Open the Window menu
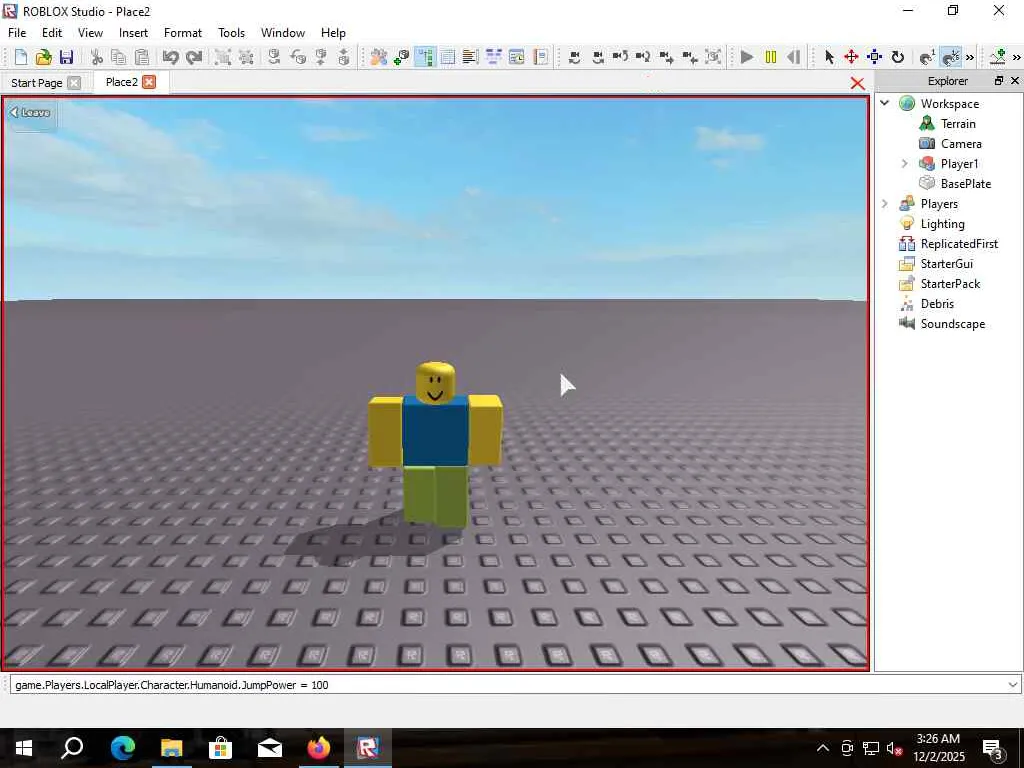Screen dimensions: 1024x768 [x=283, y=33]
